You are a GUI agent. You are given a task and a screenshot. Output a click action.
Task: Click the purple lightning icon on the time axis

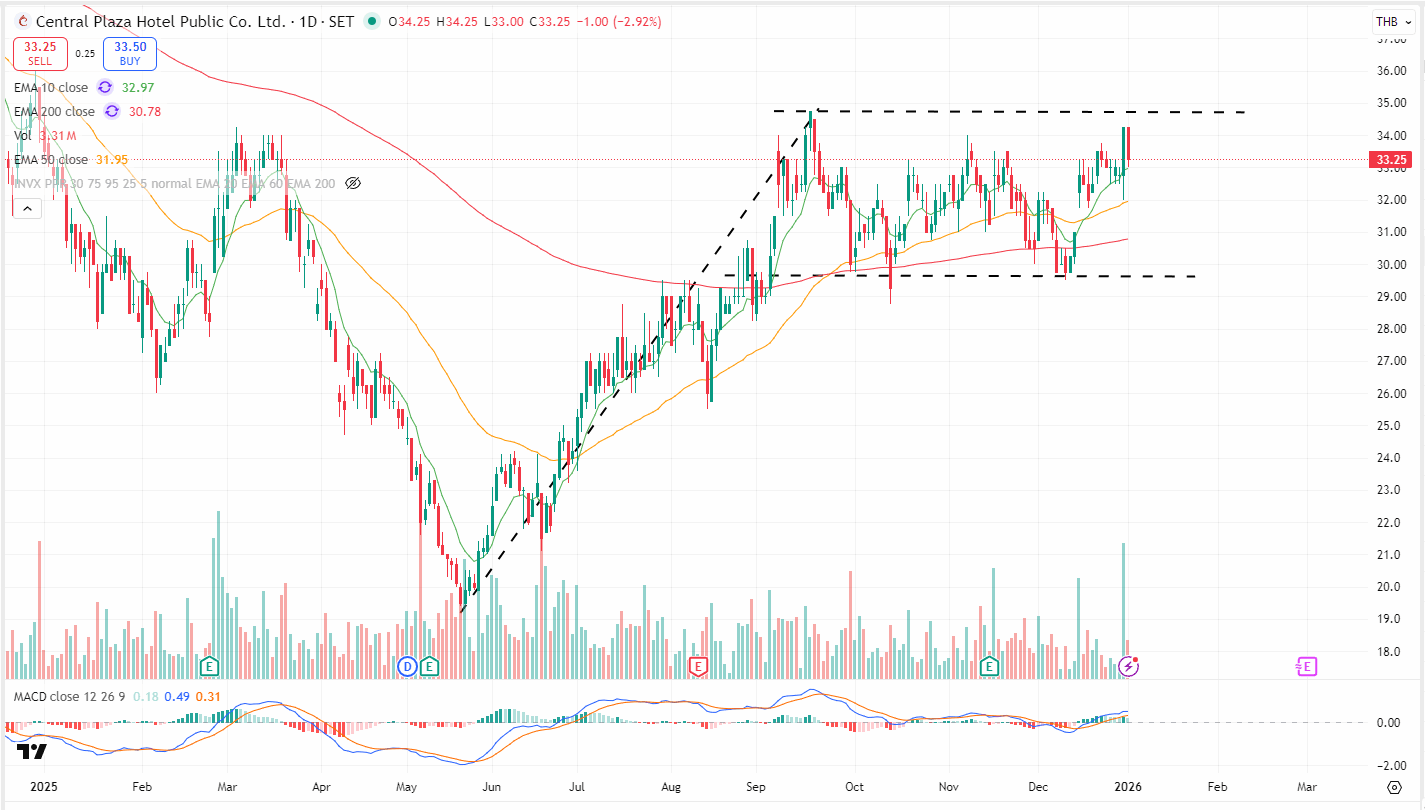tap(1129, 666)
